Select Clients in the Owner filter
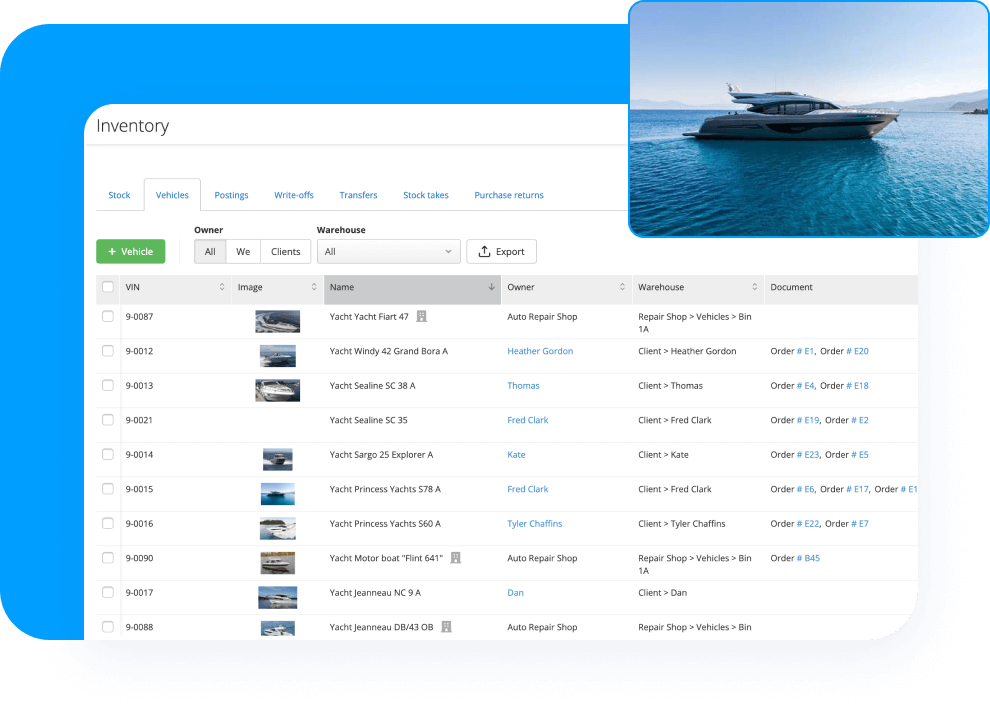990x712 pixels. [285, 251]
